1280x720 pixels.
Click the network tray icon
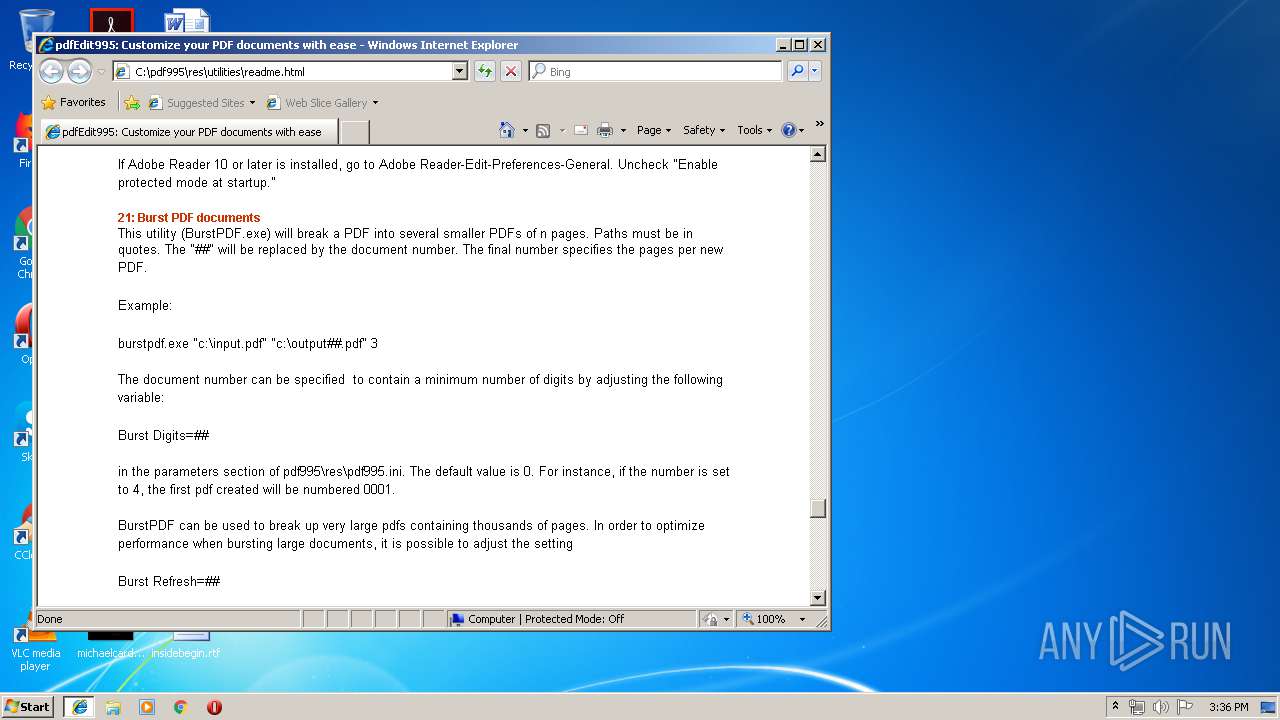click(x=1137, y=707)
